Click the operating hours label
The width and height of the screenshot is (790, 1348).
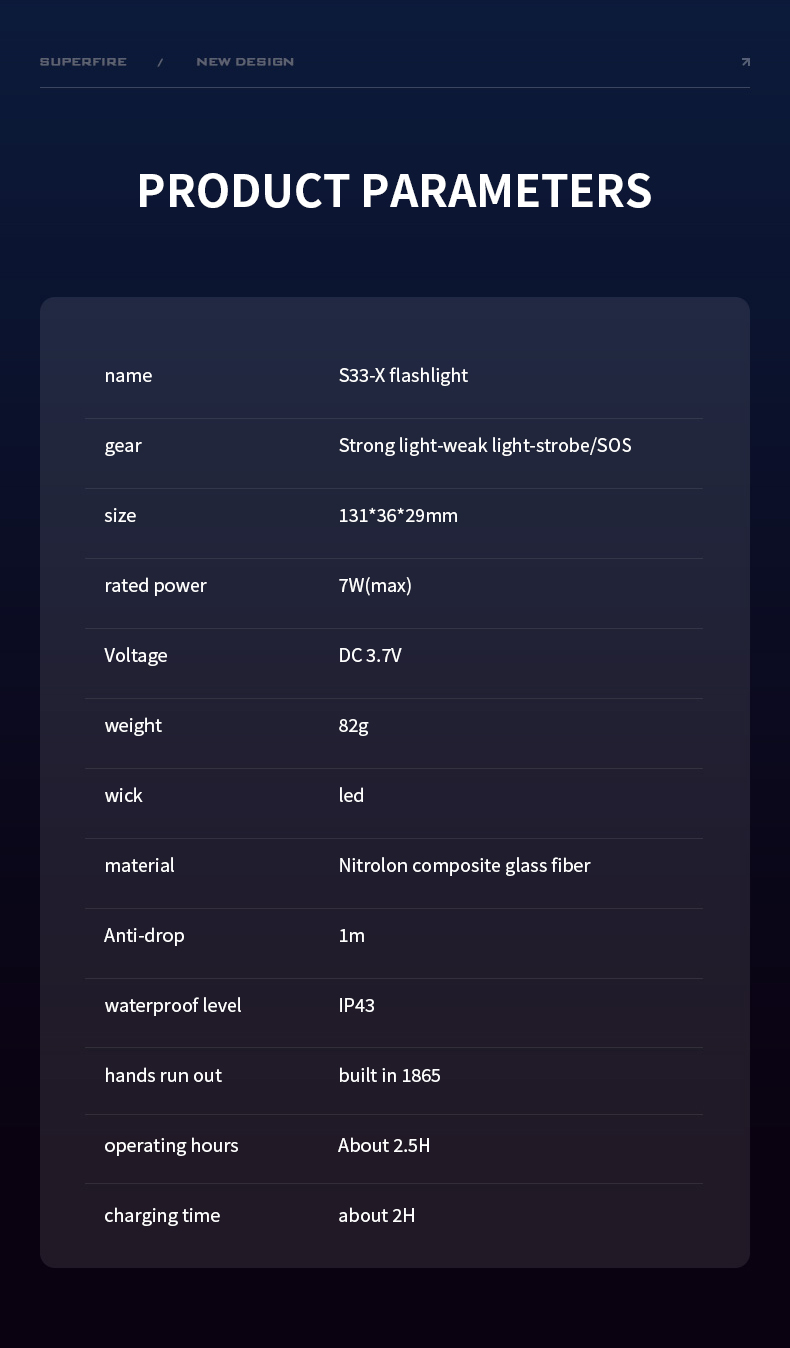pyautogui.click(x=171, y=1145)
